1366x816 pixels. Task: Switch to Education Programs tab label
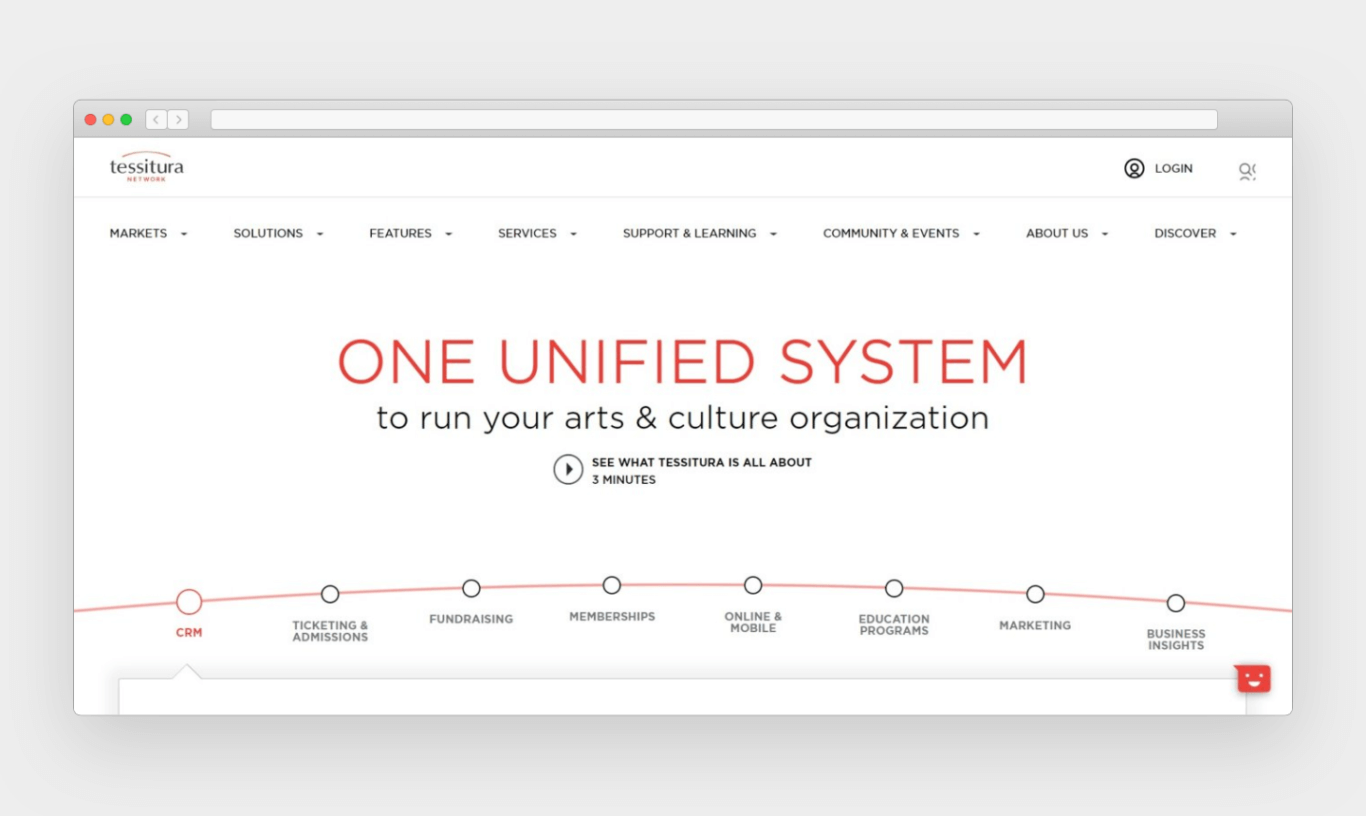pyautogui.click(x=894, y=625)
